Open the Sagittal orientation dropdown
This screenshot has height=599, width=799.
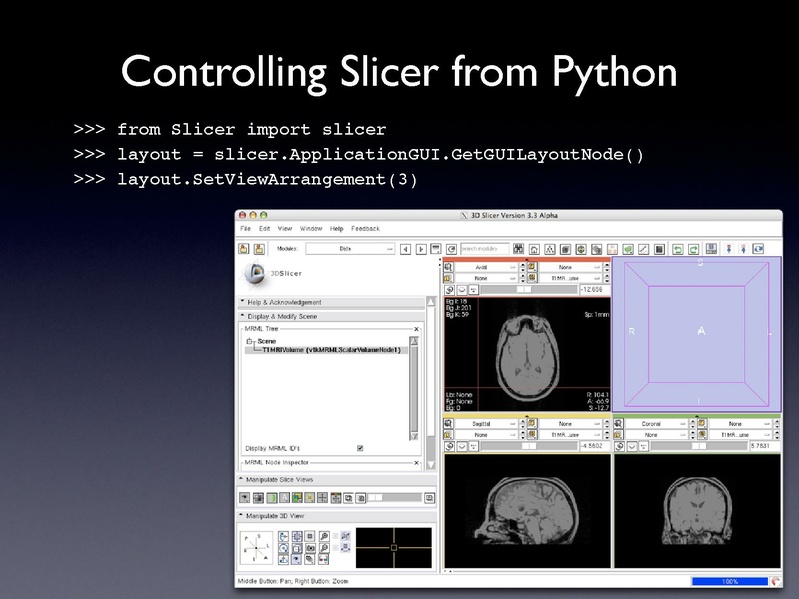click(x=486, y=424)
